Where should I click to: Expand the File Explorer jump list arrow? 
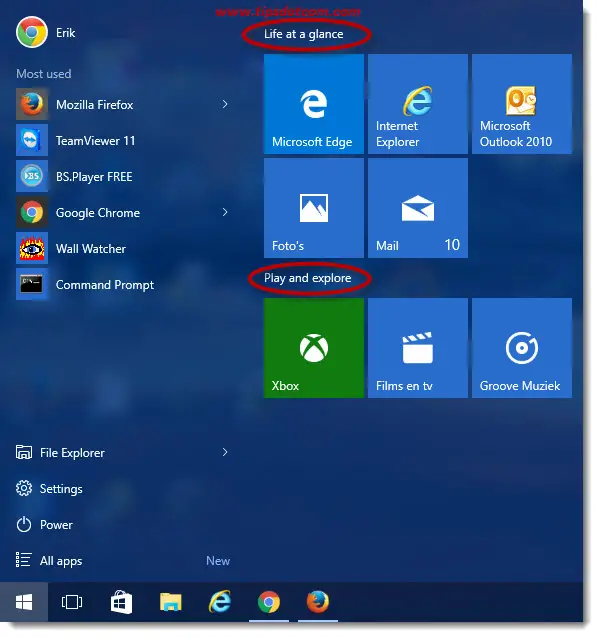click(225, 452)
